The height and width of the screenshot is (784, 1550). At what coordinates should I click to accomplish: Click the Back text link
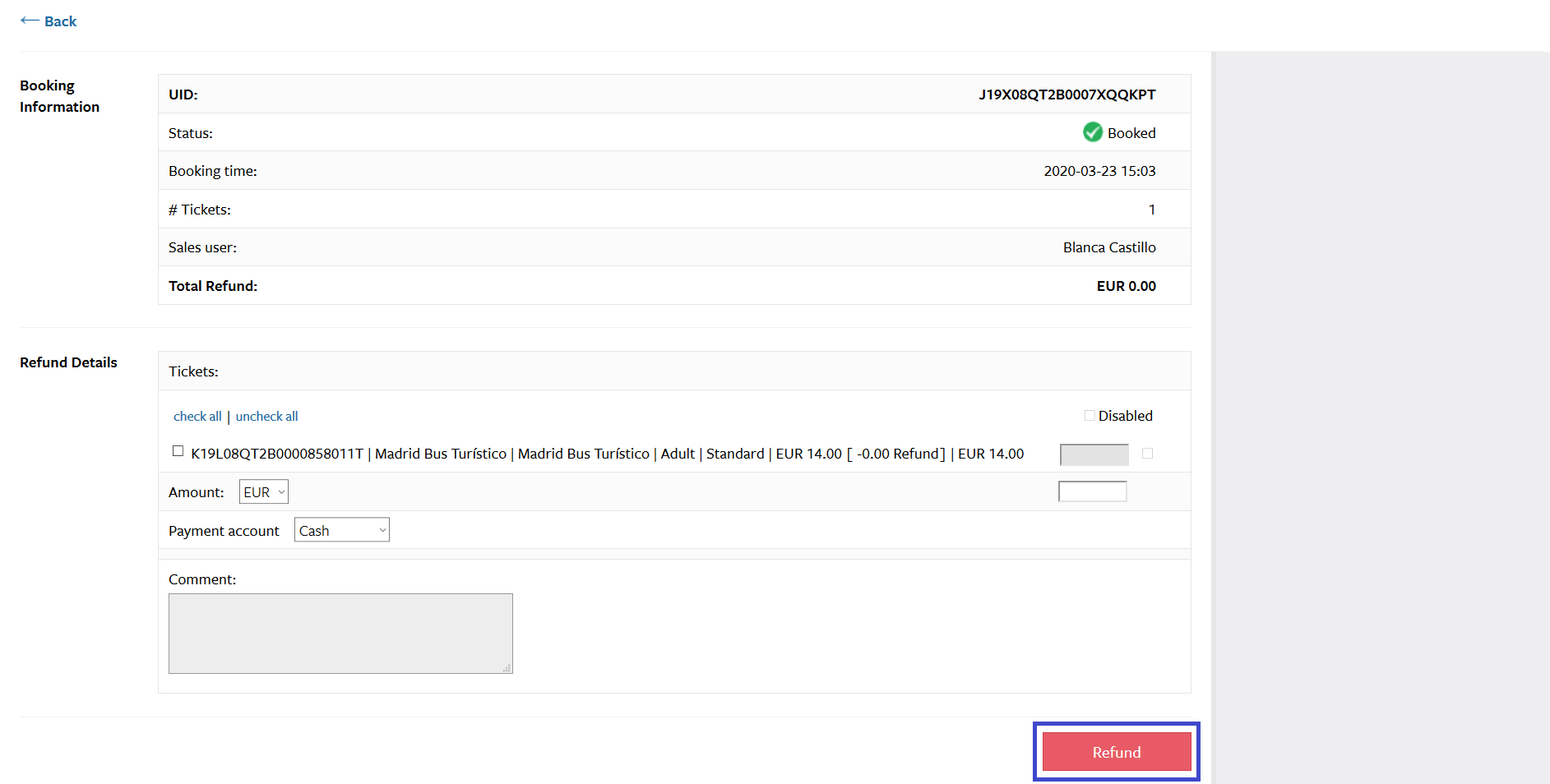coord(61,21)
